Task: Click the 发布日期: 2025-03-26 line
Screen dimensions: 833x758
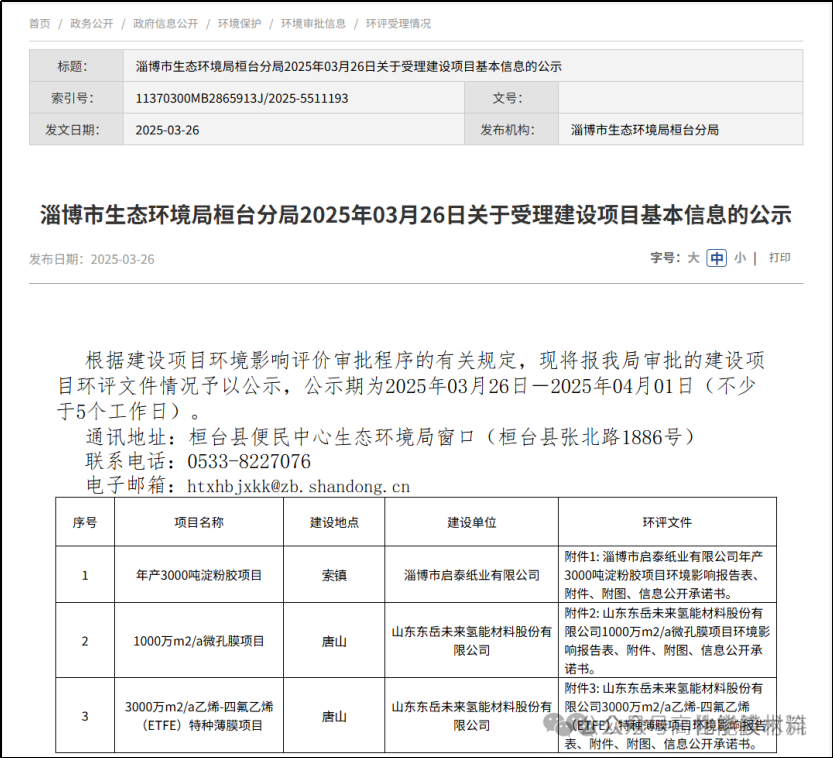Action: [x=91, y=259]
